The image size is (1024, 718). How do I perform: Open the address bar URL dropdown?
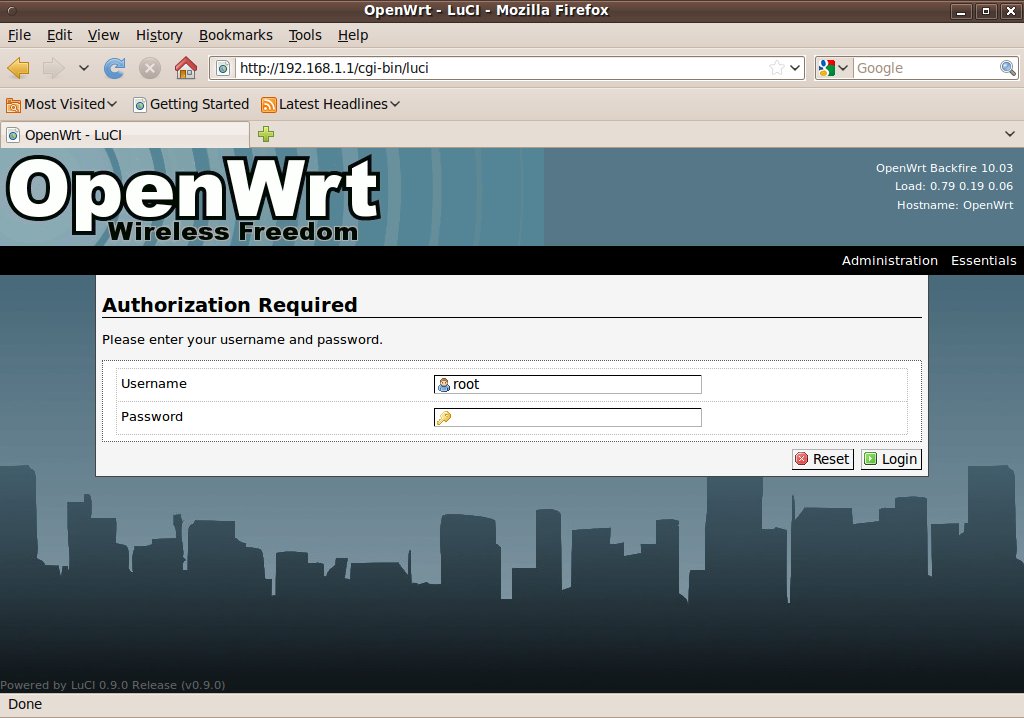pos(796,68)
